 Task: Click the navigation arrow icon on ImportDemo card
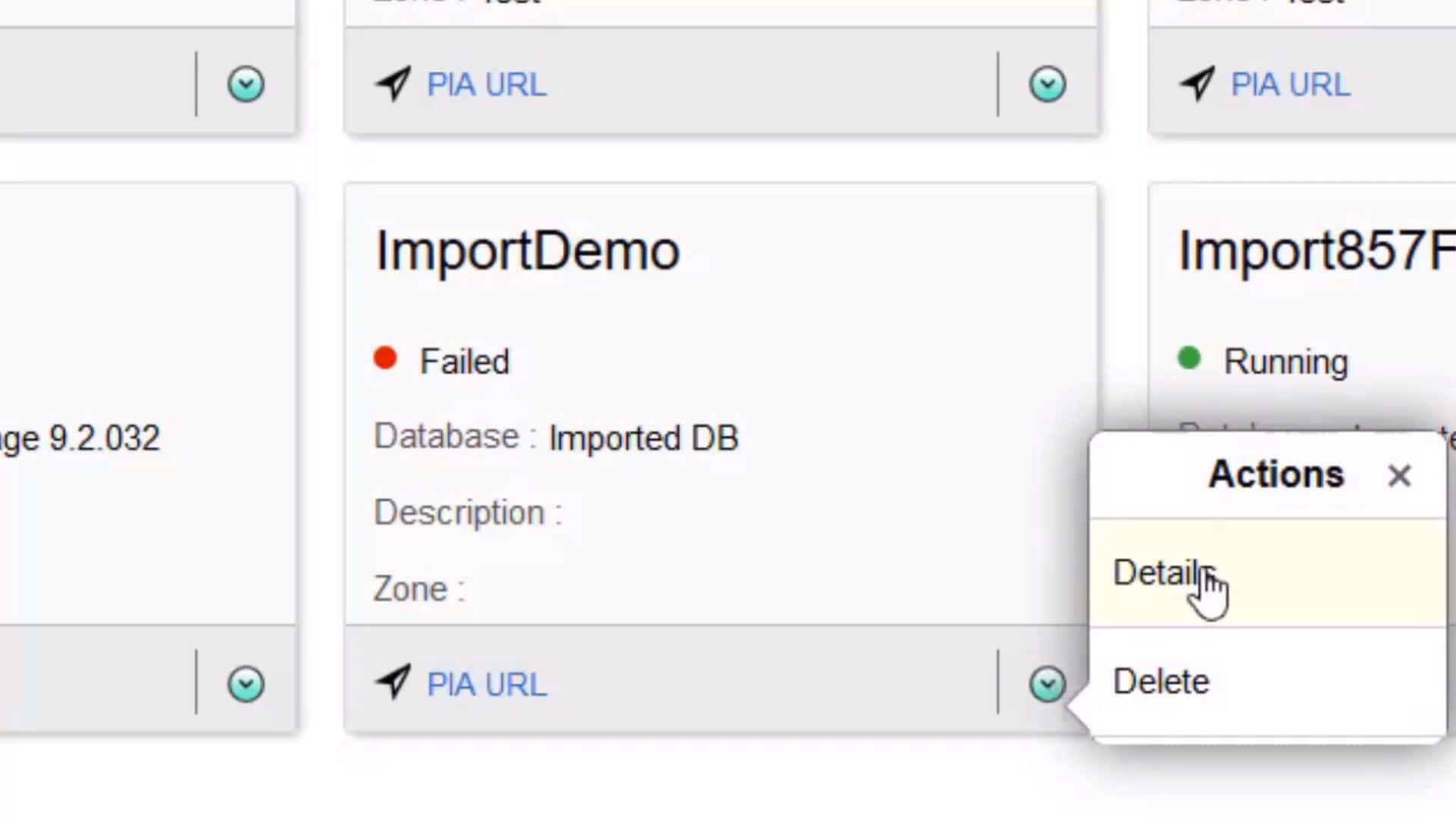[x=394, y=682]
